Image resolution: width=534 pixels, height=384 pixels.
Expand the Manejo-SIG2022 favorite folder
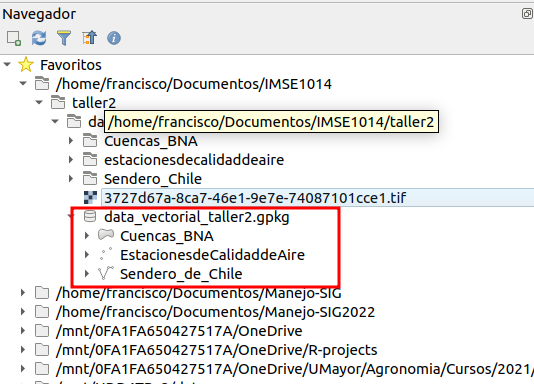tap(23, 311)
